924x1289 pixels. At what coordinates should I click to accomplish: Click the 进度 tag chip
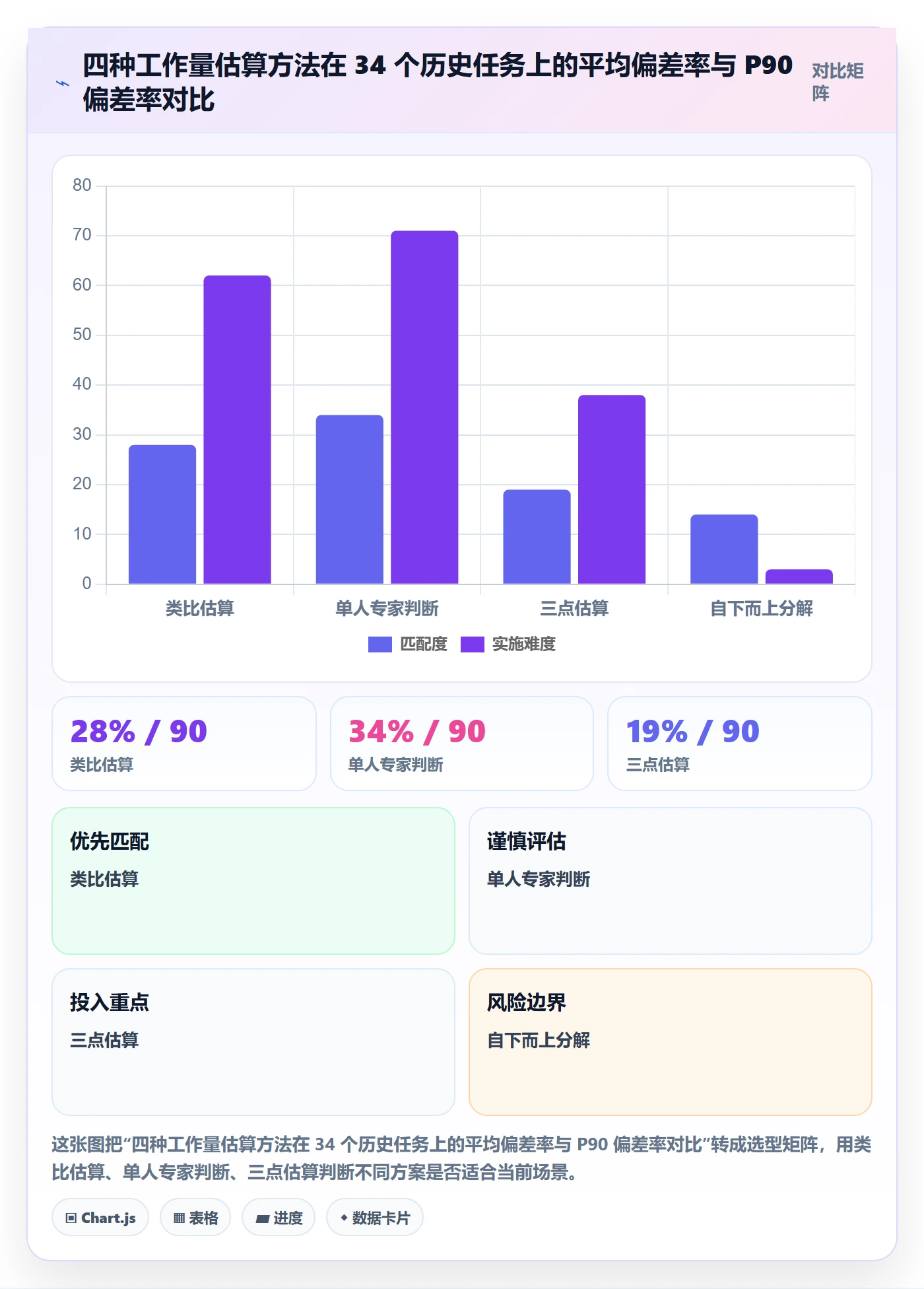point(279,1217)
